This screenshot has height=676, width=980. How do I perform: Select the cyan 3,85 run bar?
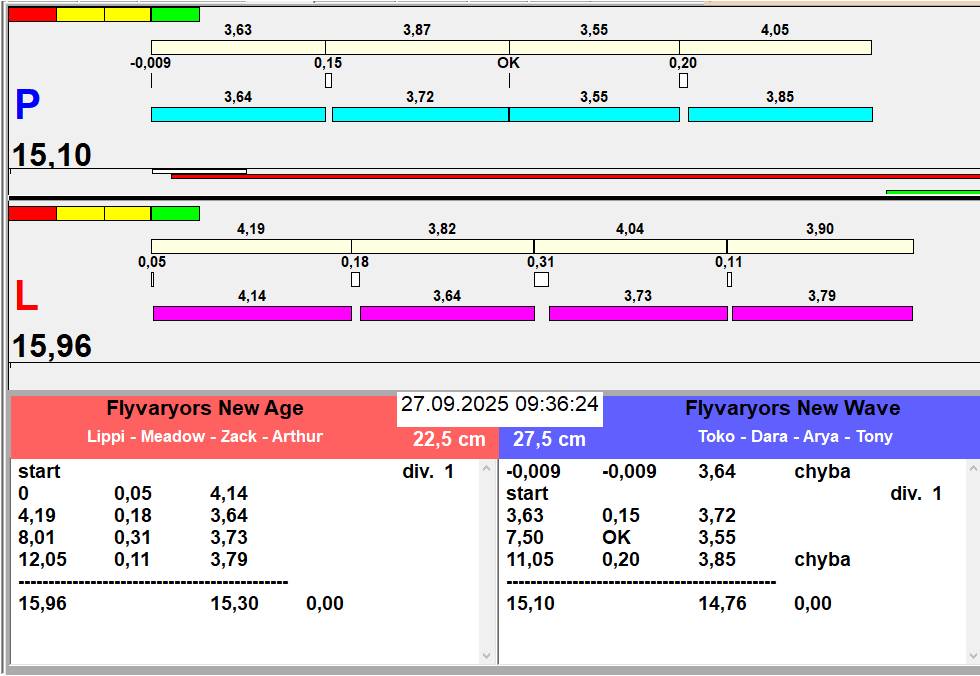coord(780,115)
